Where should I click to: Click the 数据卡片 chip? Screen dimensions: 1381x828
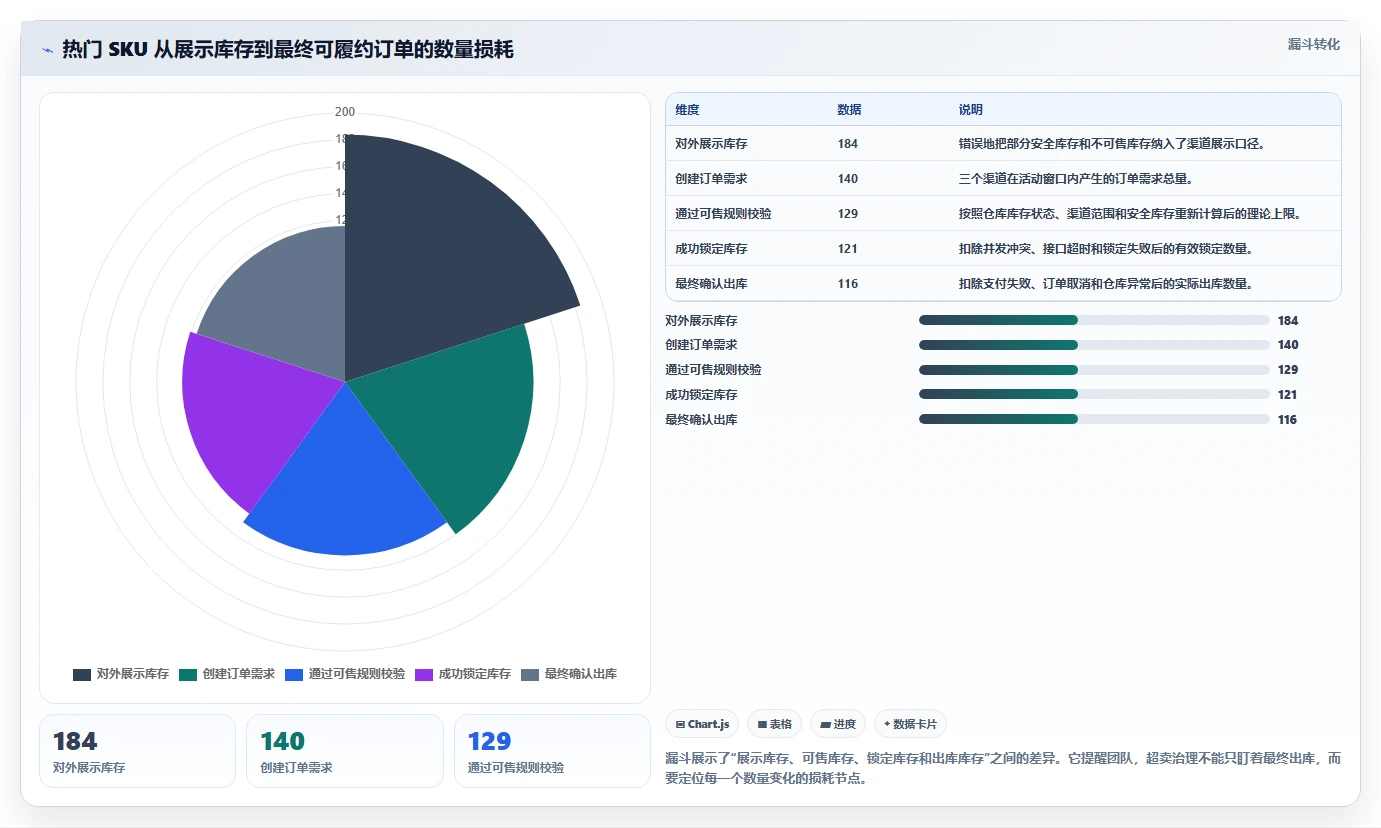tap(910, 724)
